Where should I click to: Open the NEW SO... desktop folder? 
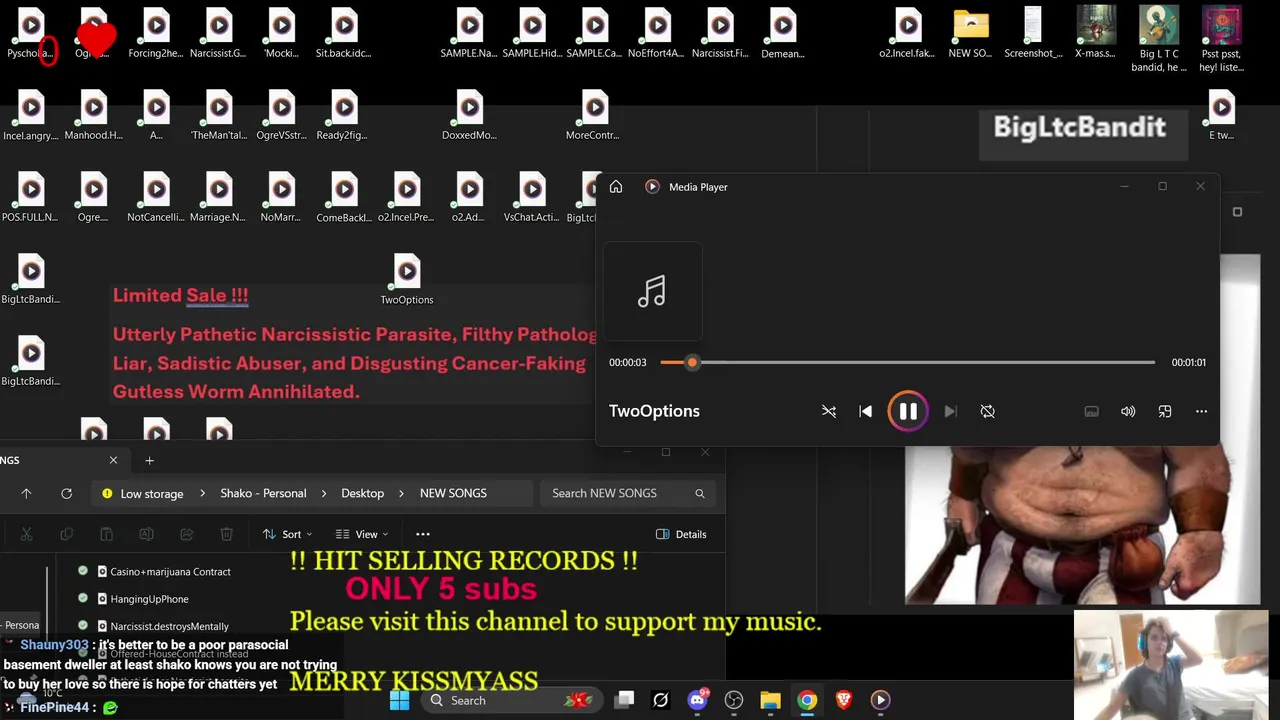[971, 33]
